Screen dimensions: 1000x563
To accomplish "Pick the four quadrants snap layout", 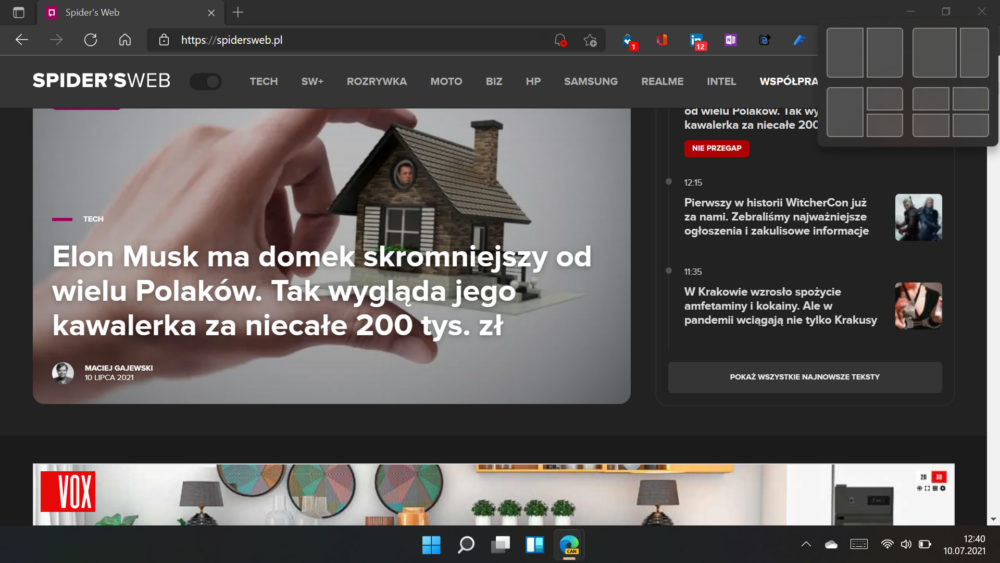I will [951, 112].
